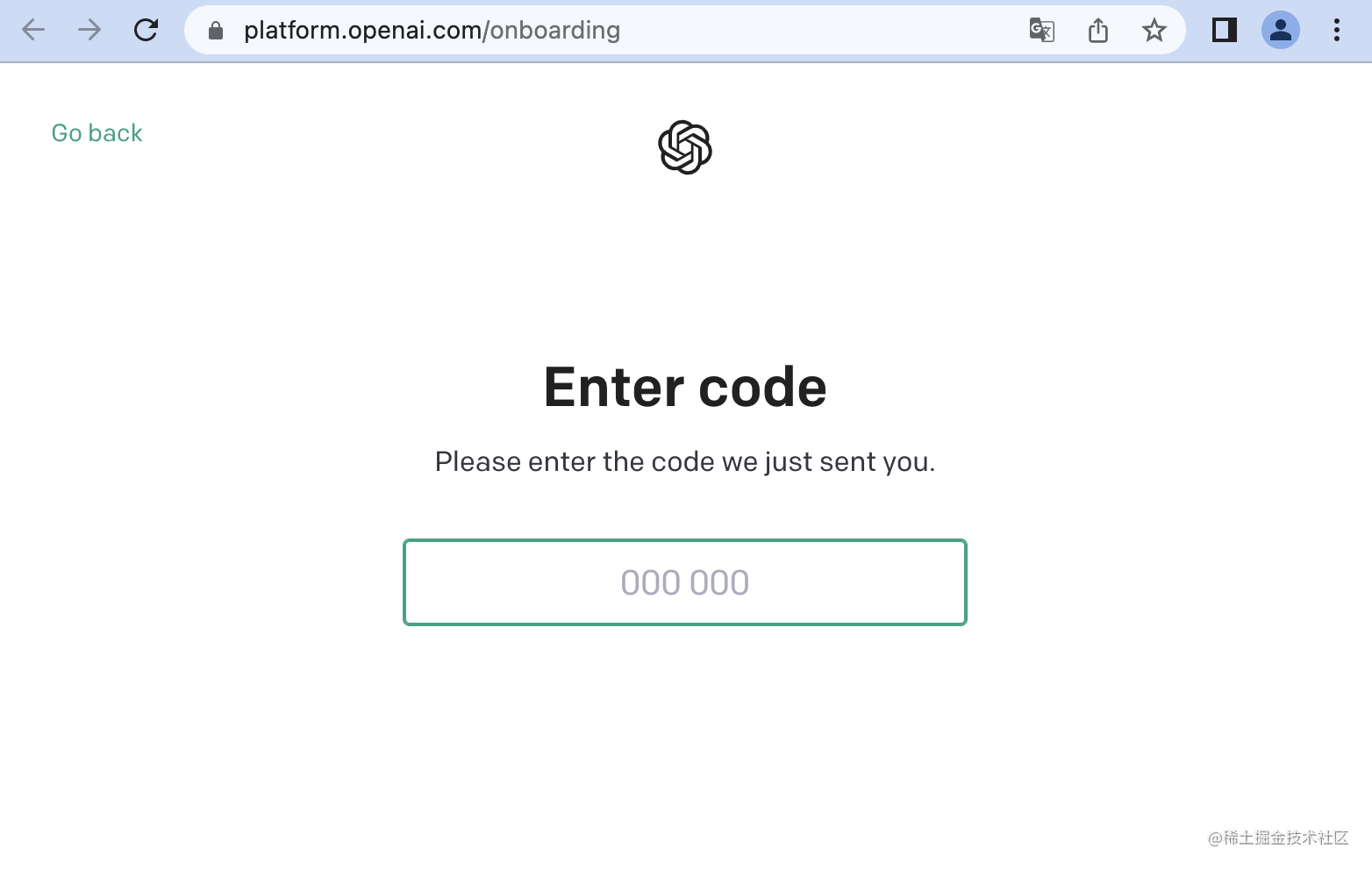
Task: Follow the Go back link
Action: pyautogui.click(x=96, y=132)
